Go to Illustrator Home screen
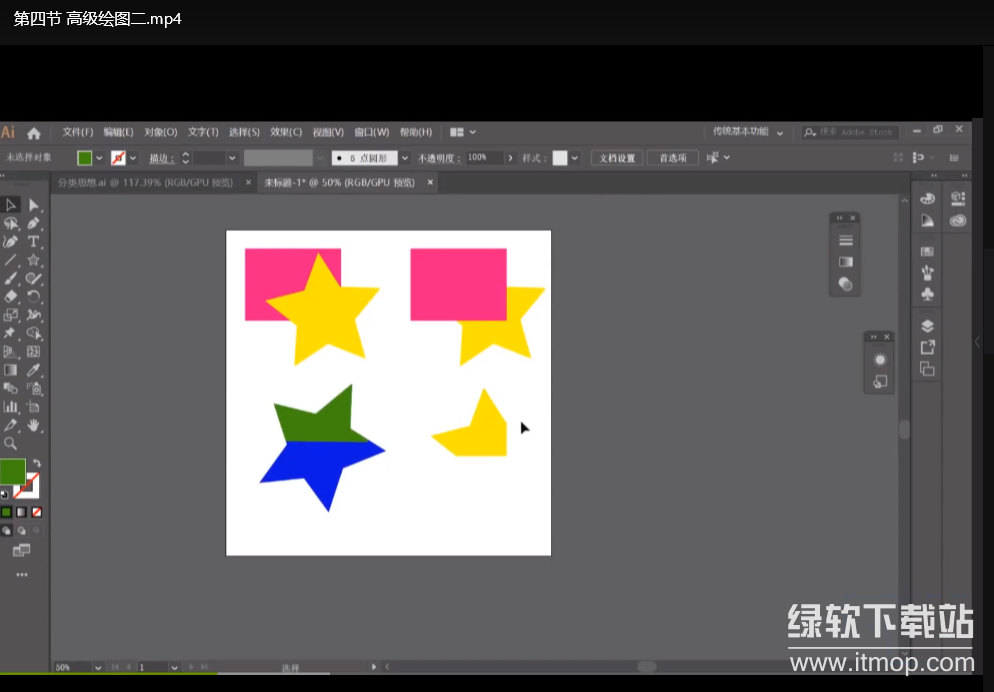This screenshot has width=994, height=692. point(34,133)
